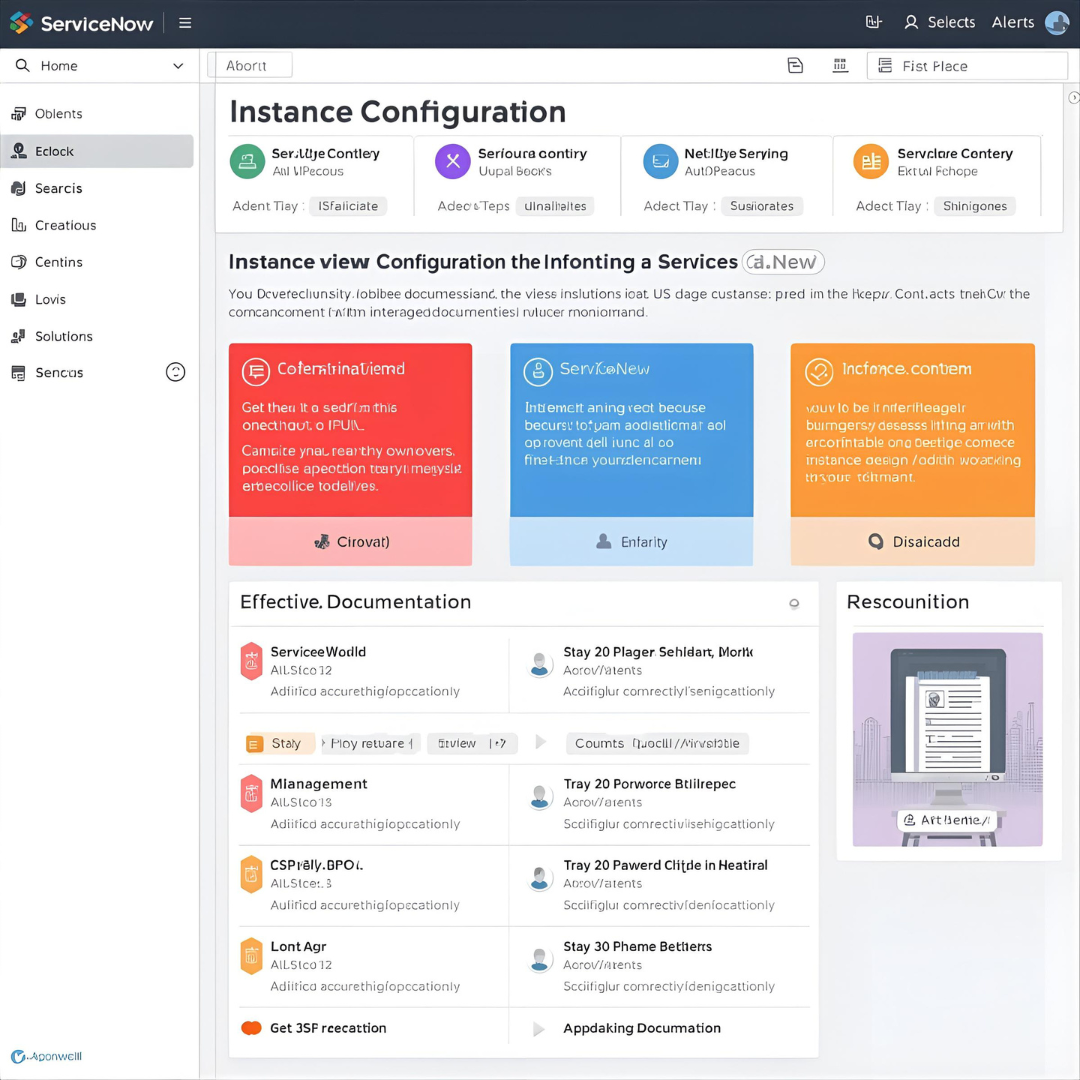
Task: Expand the Counts play arrow
Action: pyautogui.click(x=541, y=743)
